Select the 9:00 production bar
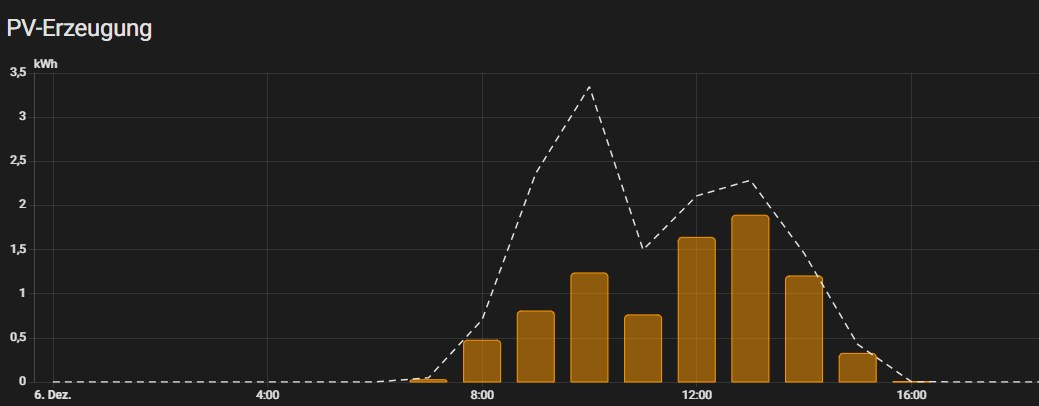This screenshot has width=1039, height=406. coord(535,346)
